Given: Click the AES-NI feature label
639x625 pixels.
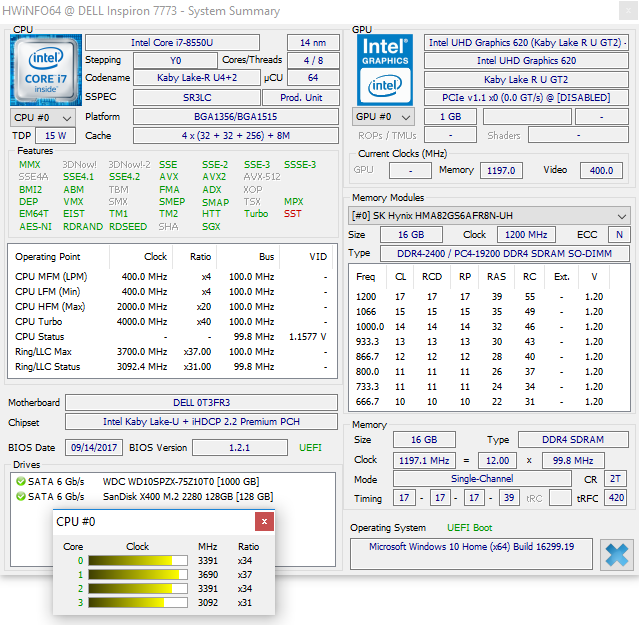Looking at the screenshot, I should coord(35,227).
